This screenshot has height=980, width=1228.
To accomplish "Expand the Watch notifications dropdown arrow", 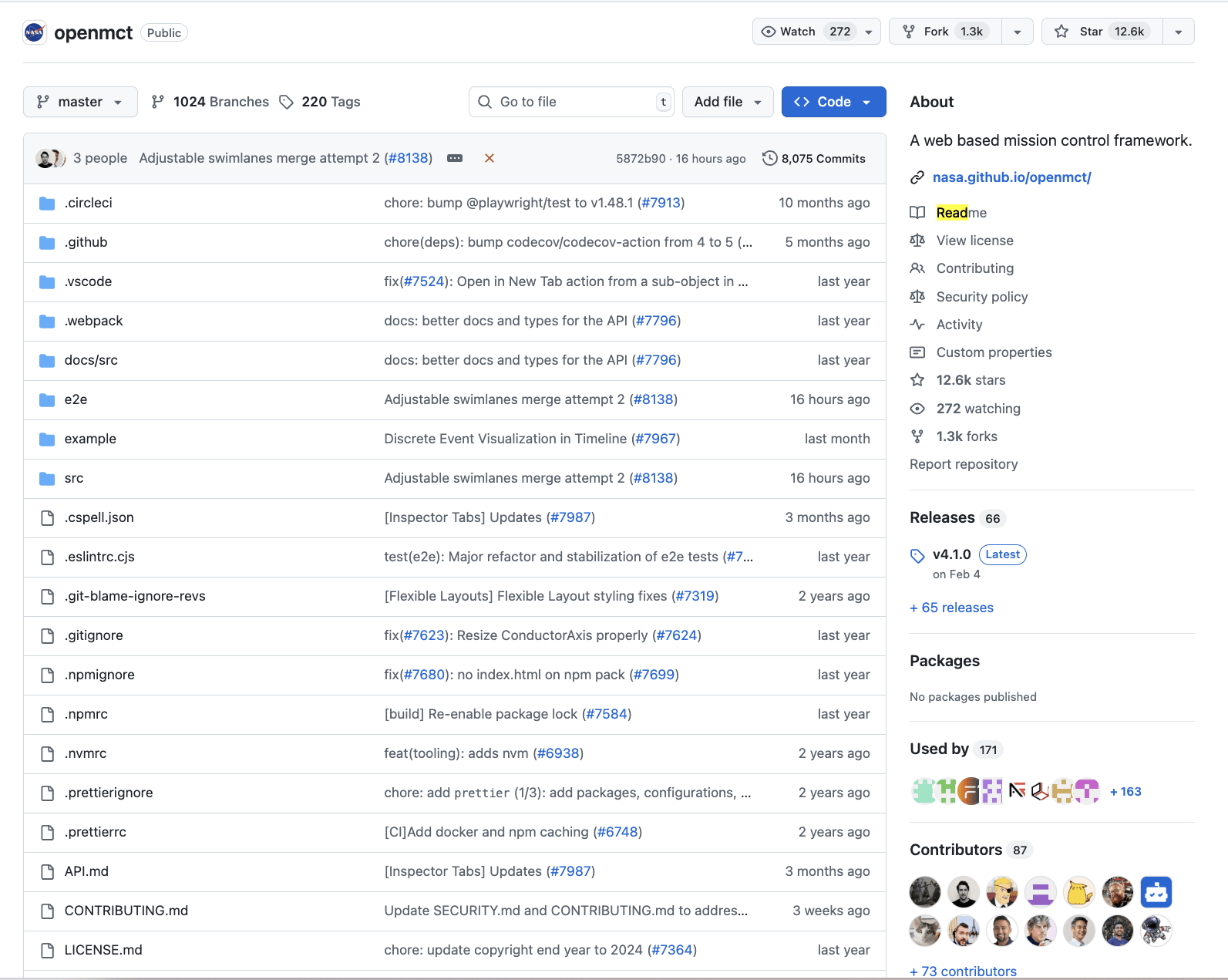I will [869, 32].
